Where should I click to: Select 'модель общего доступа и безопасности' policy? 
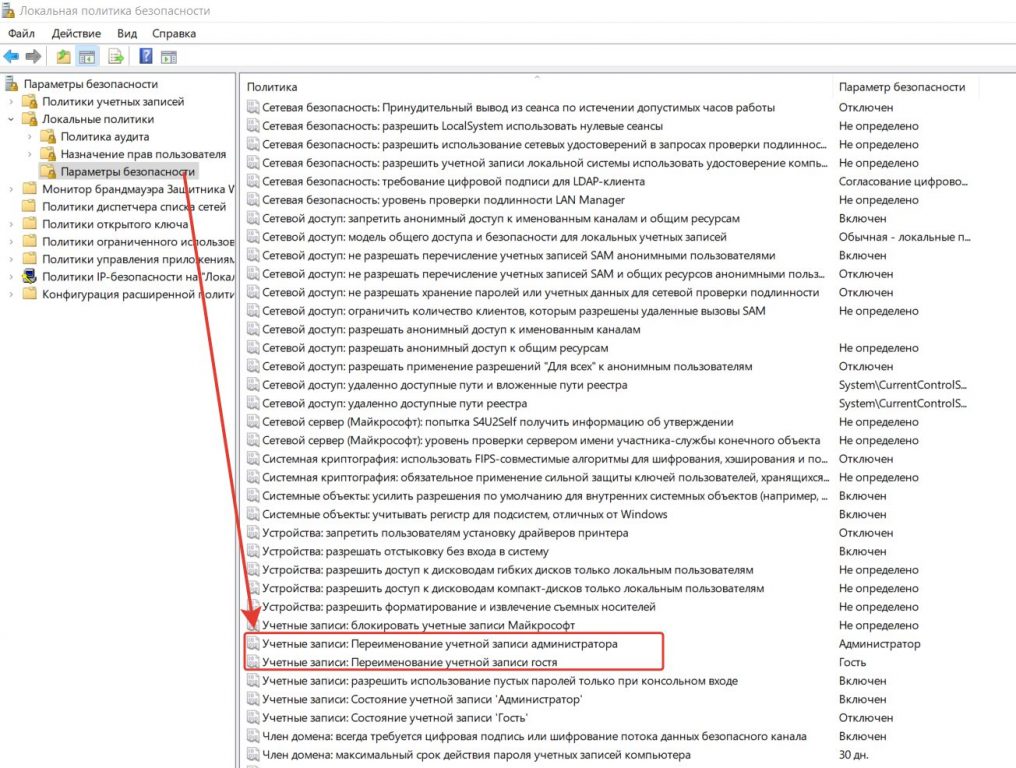tap(494, 237)
